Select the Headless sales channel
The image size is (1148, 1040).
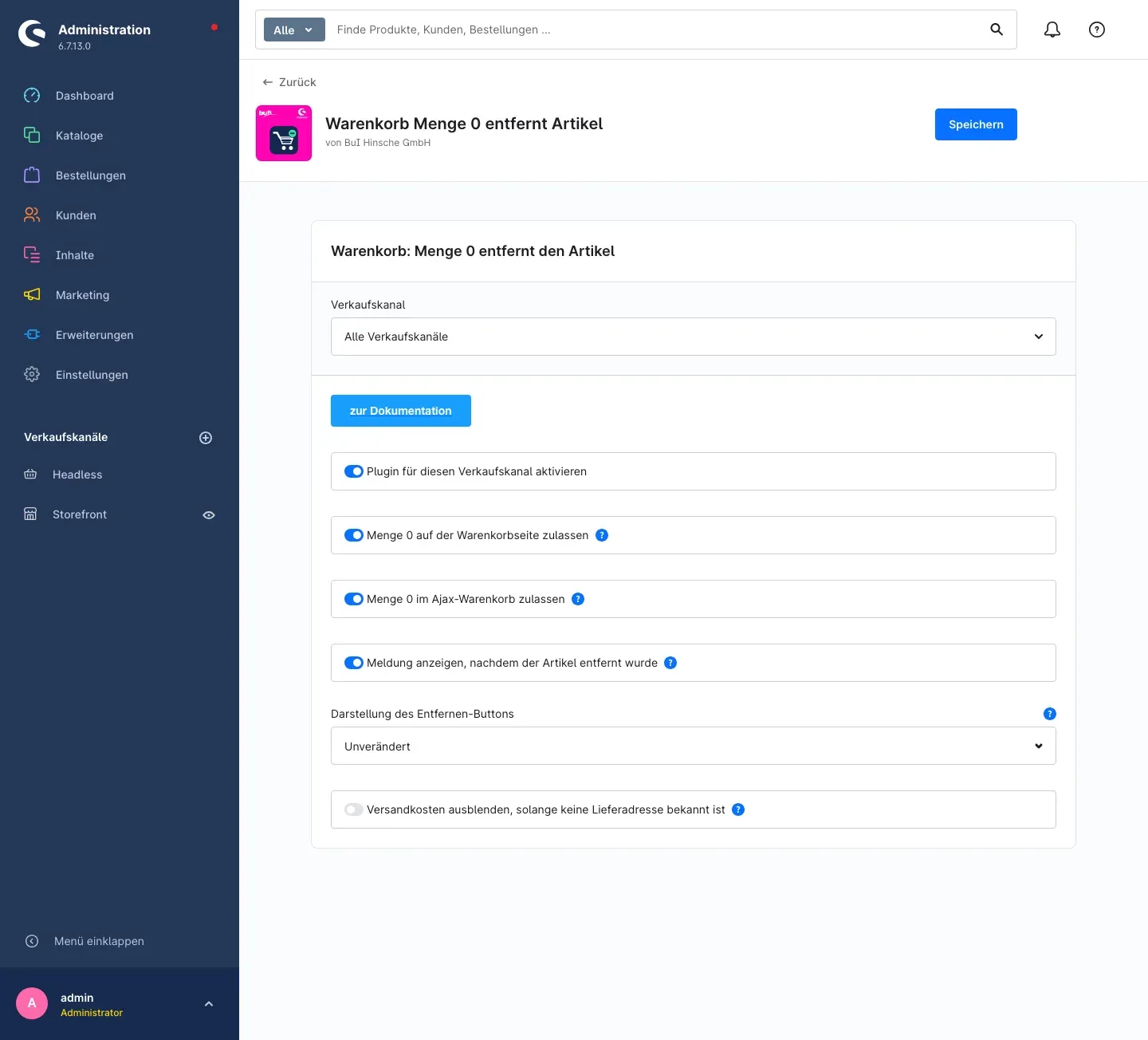click(77, 475)
